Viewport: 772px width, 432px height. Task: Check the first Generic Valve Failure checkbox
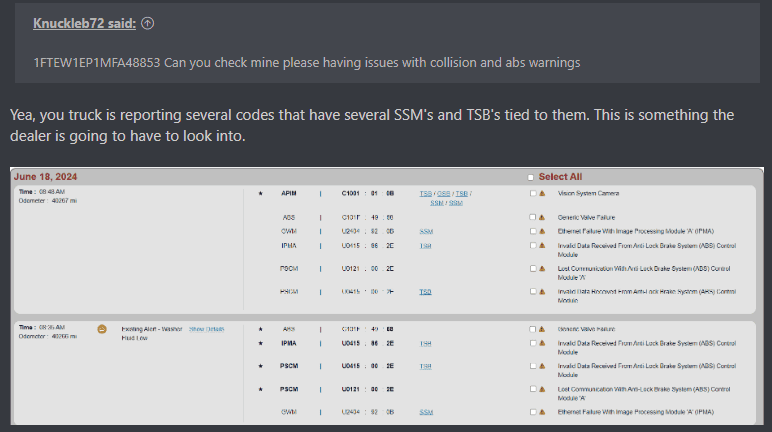tap(533, 216)
